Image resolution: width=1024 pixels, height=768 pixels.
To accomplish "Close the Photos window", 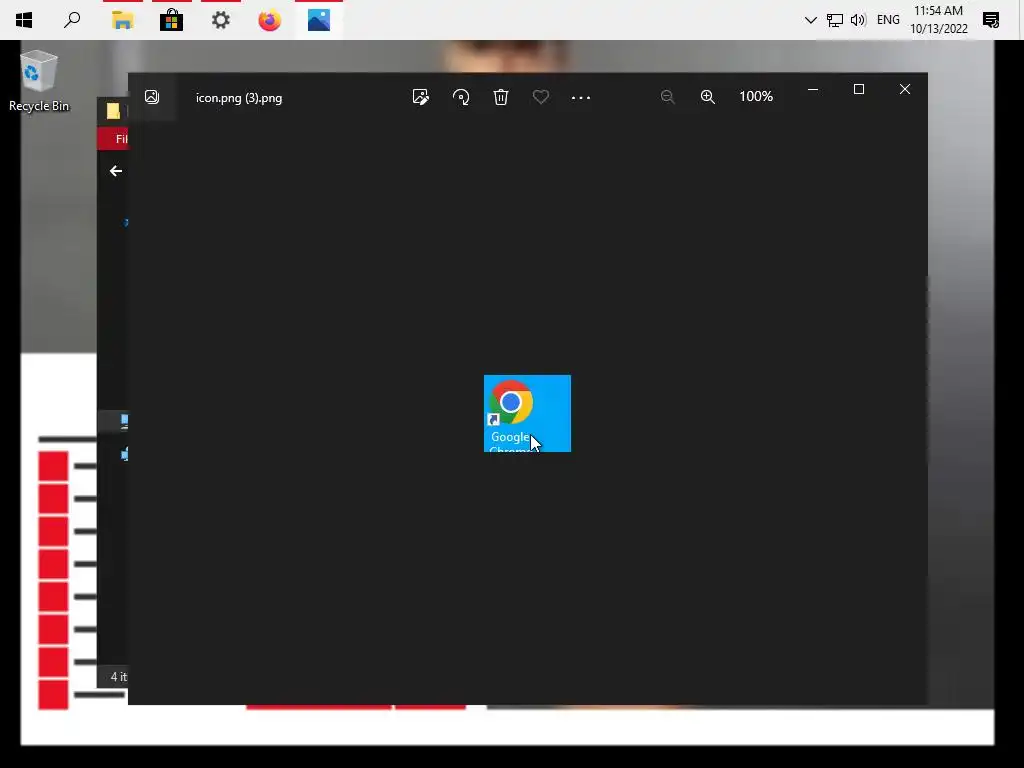I will click(904, 89).
